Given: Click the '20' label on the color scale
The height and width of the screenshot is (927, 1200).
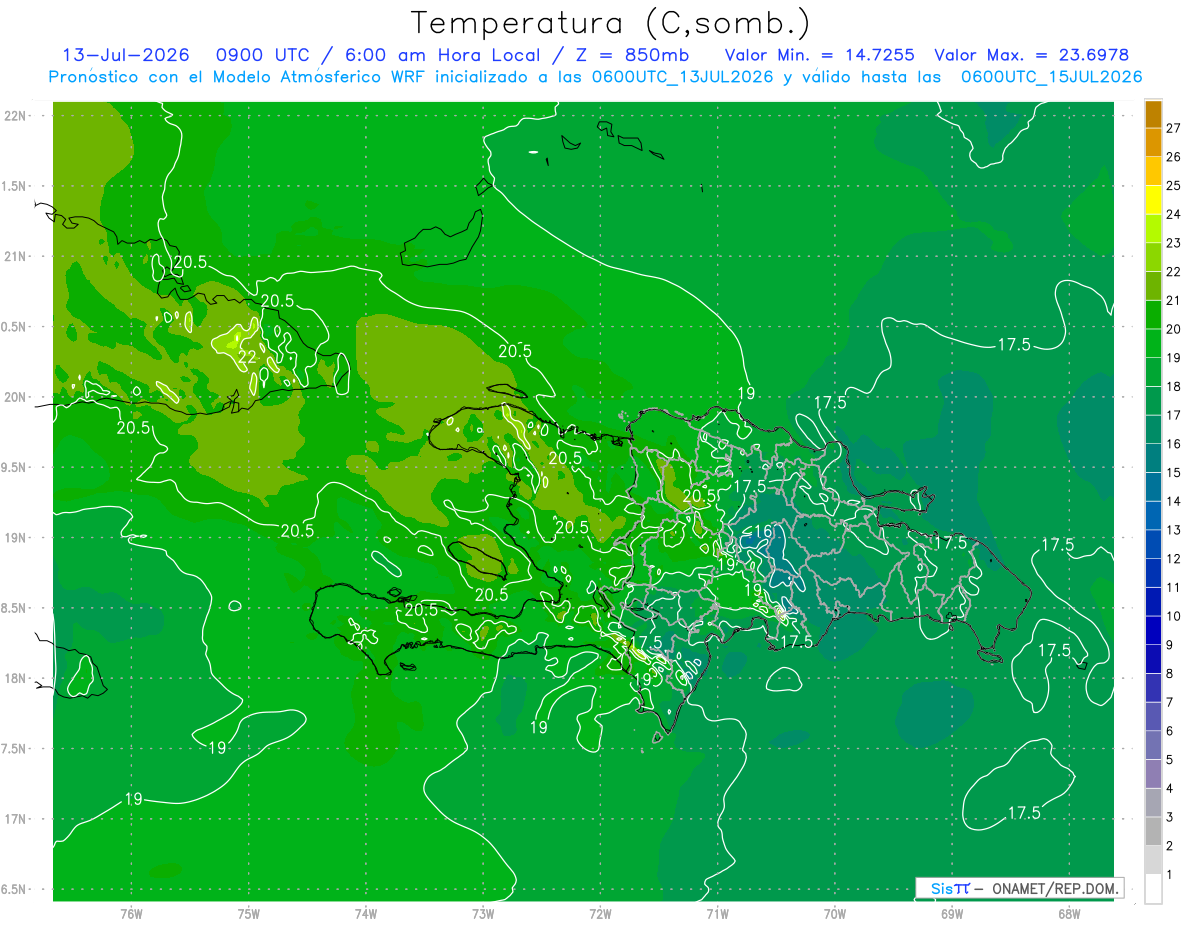Looking at the screenshot, I should point(1174,329).
